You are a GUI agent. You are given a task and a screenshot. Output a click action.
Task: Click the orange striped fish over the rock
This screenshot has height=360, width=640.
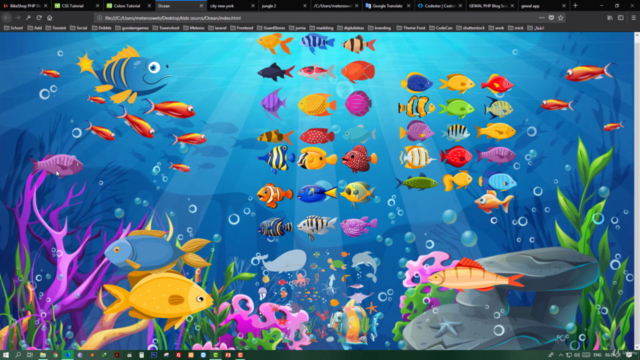[x=475, y=276]
